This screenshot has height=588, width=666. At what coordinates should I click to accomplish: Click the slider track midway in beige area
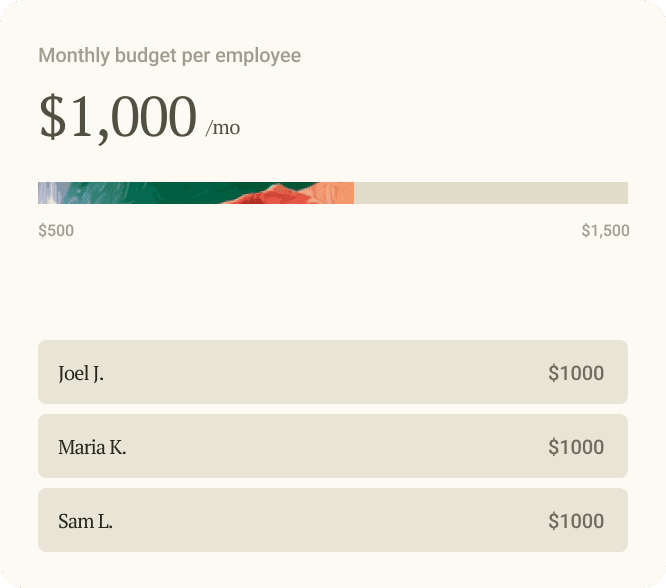tap(491, 193)
